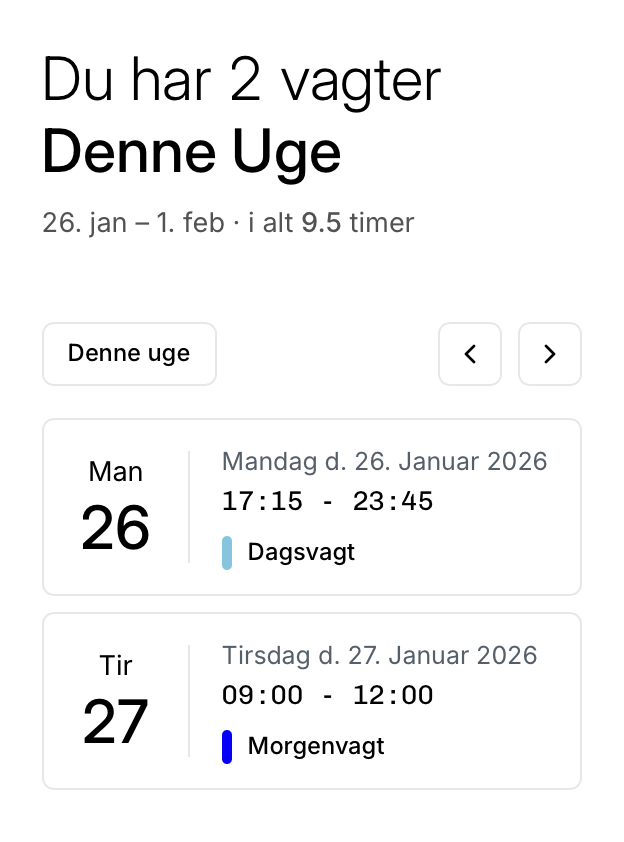Click the large number 27 on Tuesday's card
The image size is (624, 842).
click(116, 722)
